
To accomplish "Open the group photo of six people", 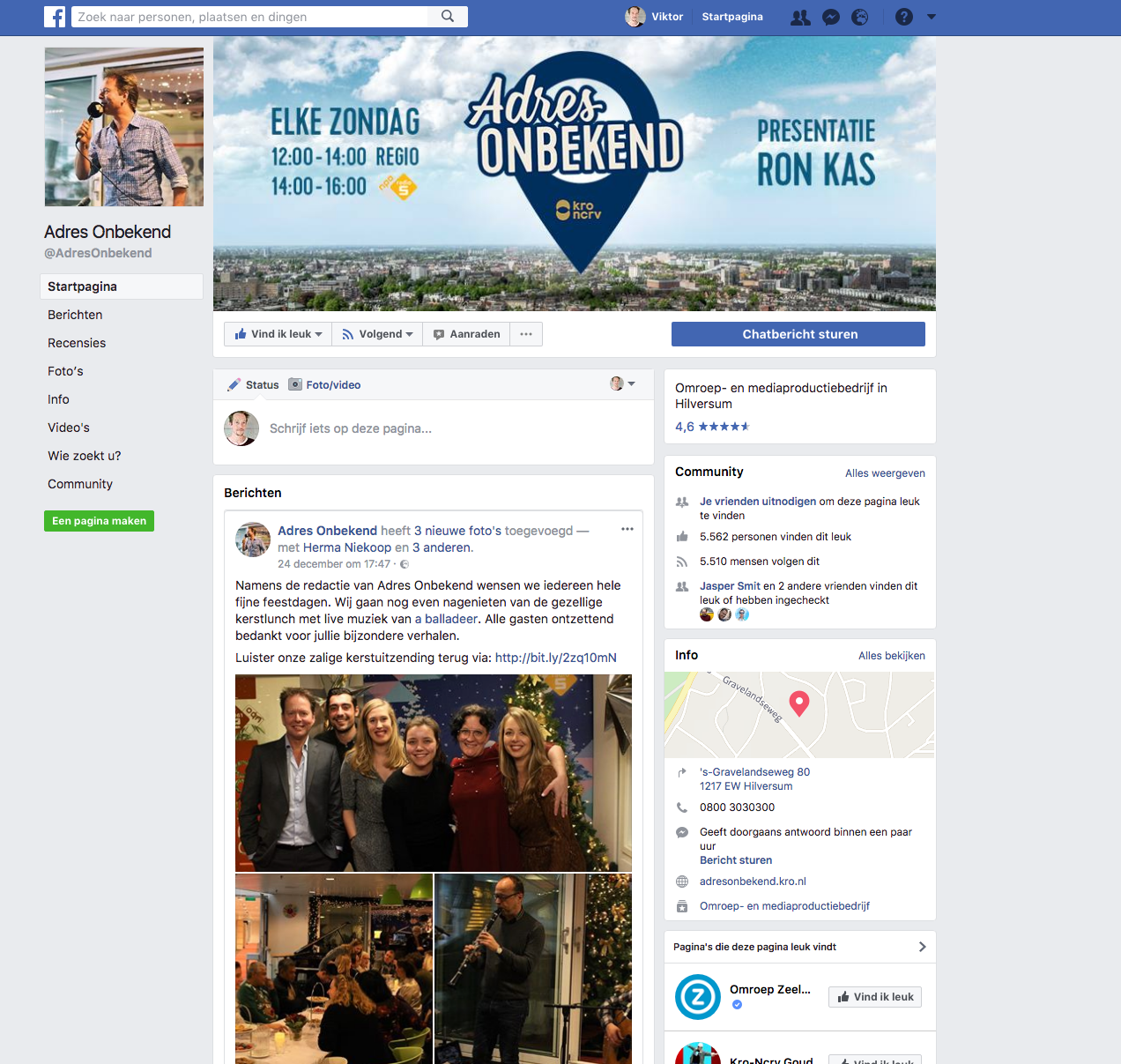I will pyautogui.click(x=434, y=773).
